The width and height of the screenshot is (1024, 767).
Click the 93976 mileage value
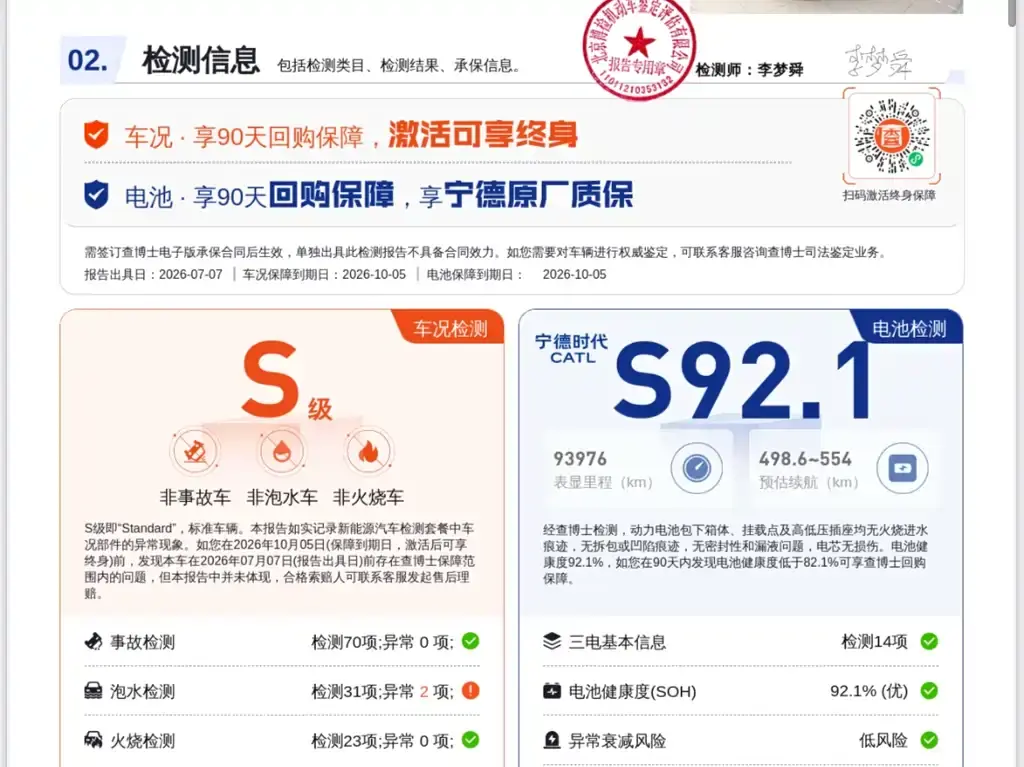tap(580, 459)
